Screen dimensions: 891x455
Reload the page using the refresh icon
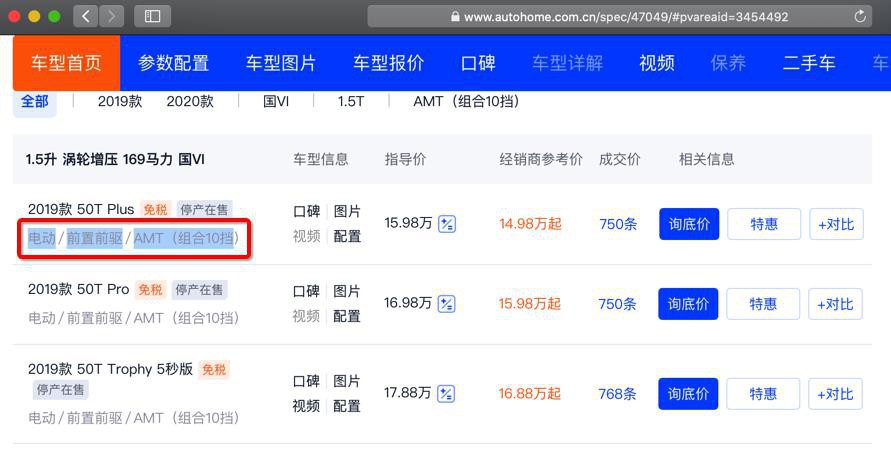860,16
